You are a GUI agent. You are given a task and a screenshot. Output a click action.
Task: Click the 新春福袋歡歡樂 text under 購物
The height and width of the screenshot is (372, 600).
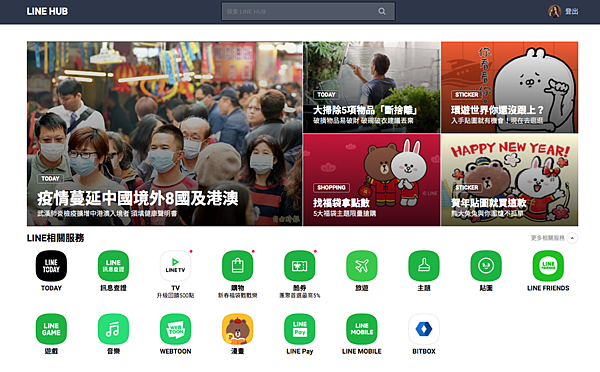coord(238,295)
